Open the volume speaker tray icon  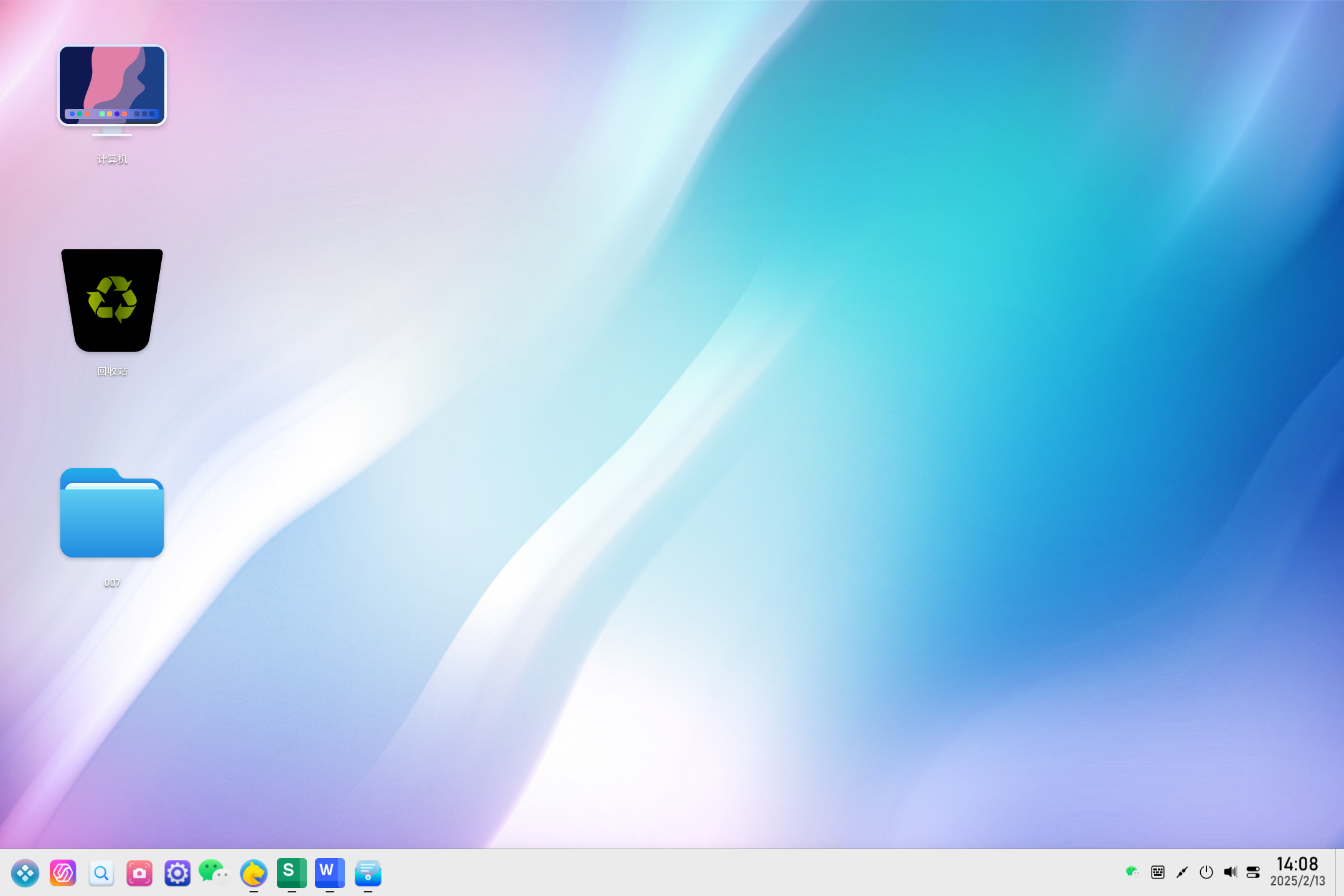[1230, 872]
